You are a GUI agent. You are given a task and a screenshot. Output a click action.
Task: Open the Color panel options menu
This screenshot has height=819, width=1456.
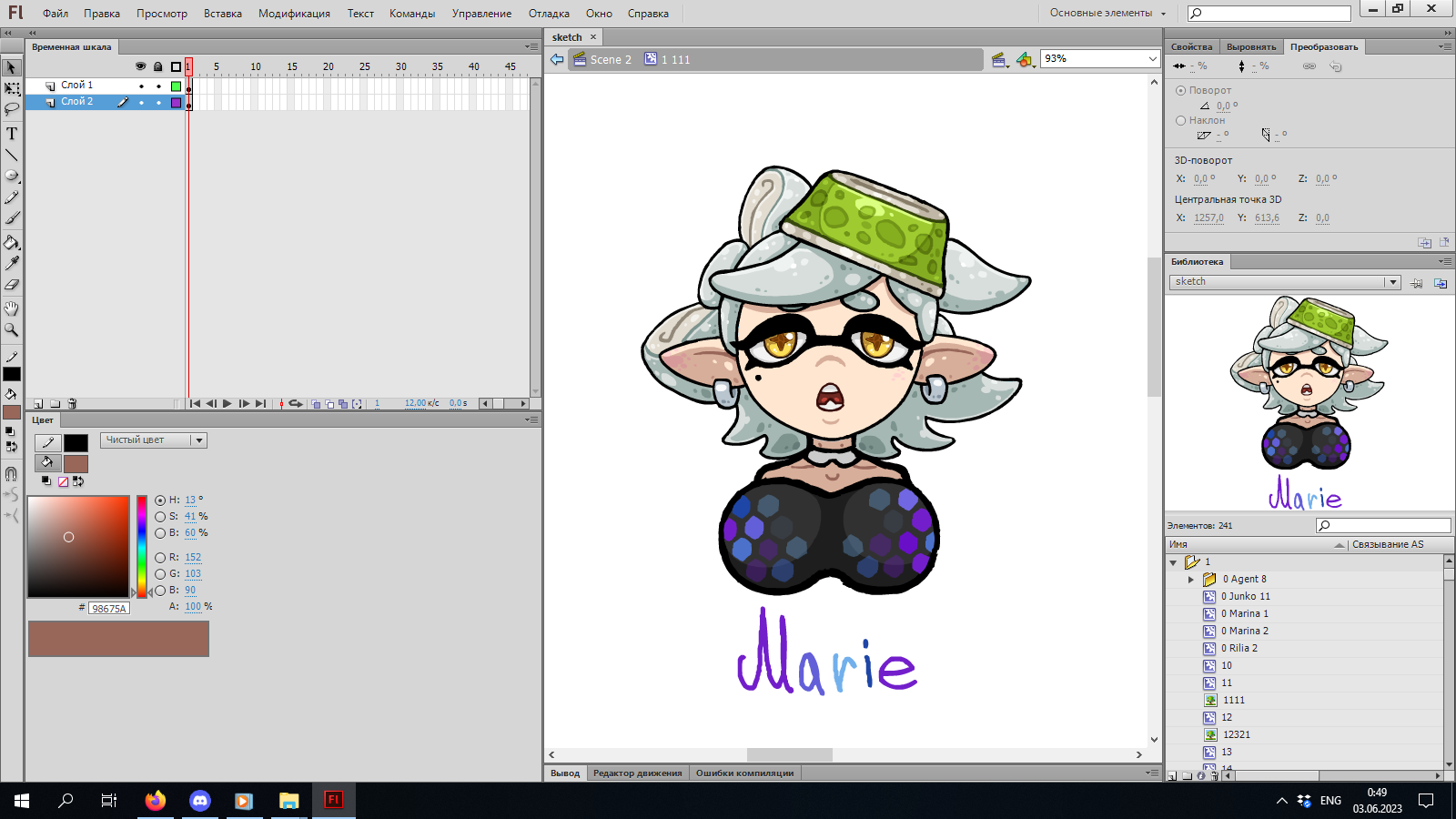point(531,420)
